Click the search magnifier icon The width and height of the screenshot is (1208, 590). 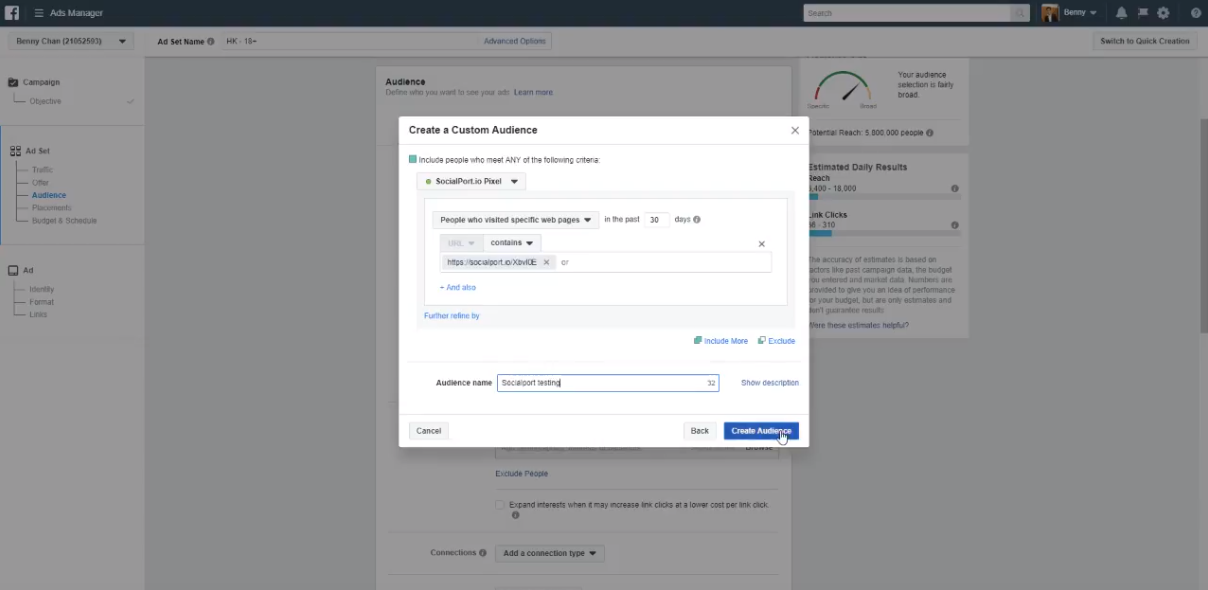pyautogui.click(x=1019, y=13)
